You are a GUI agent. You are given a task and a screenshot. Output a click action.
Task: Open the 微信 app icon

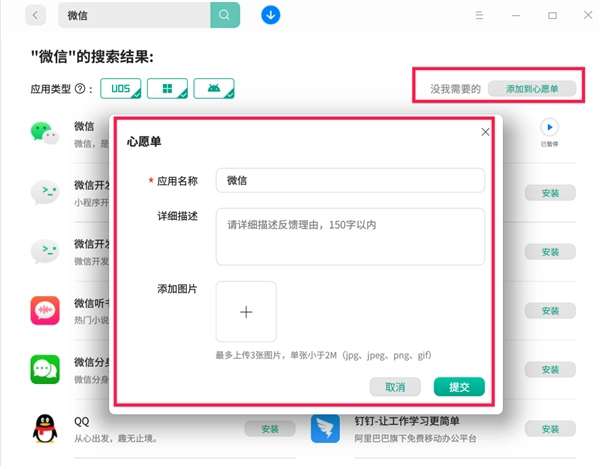[45, 133]
